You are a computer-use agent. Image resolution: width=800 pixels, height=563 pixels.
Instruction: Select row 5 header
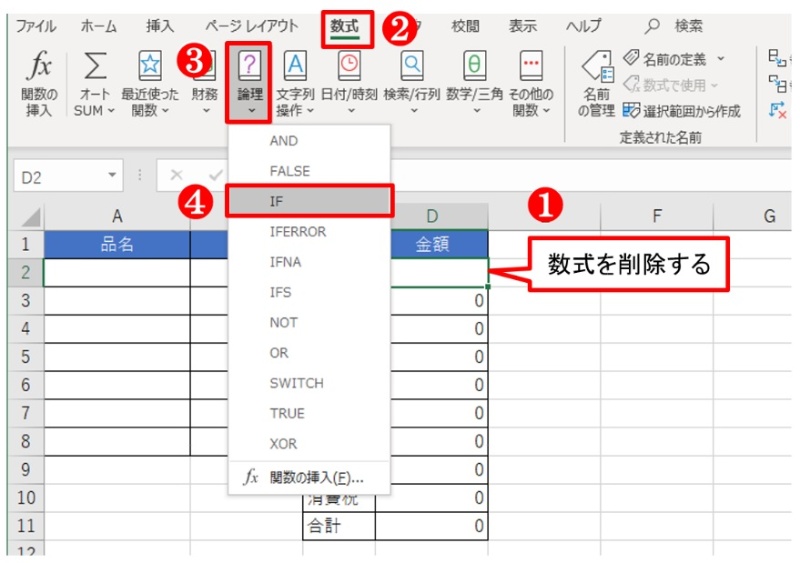26,356
